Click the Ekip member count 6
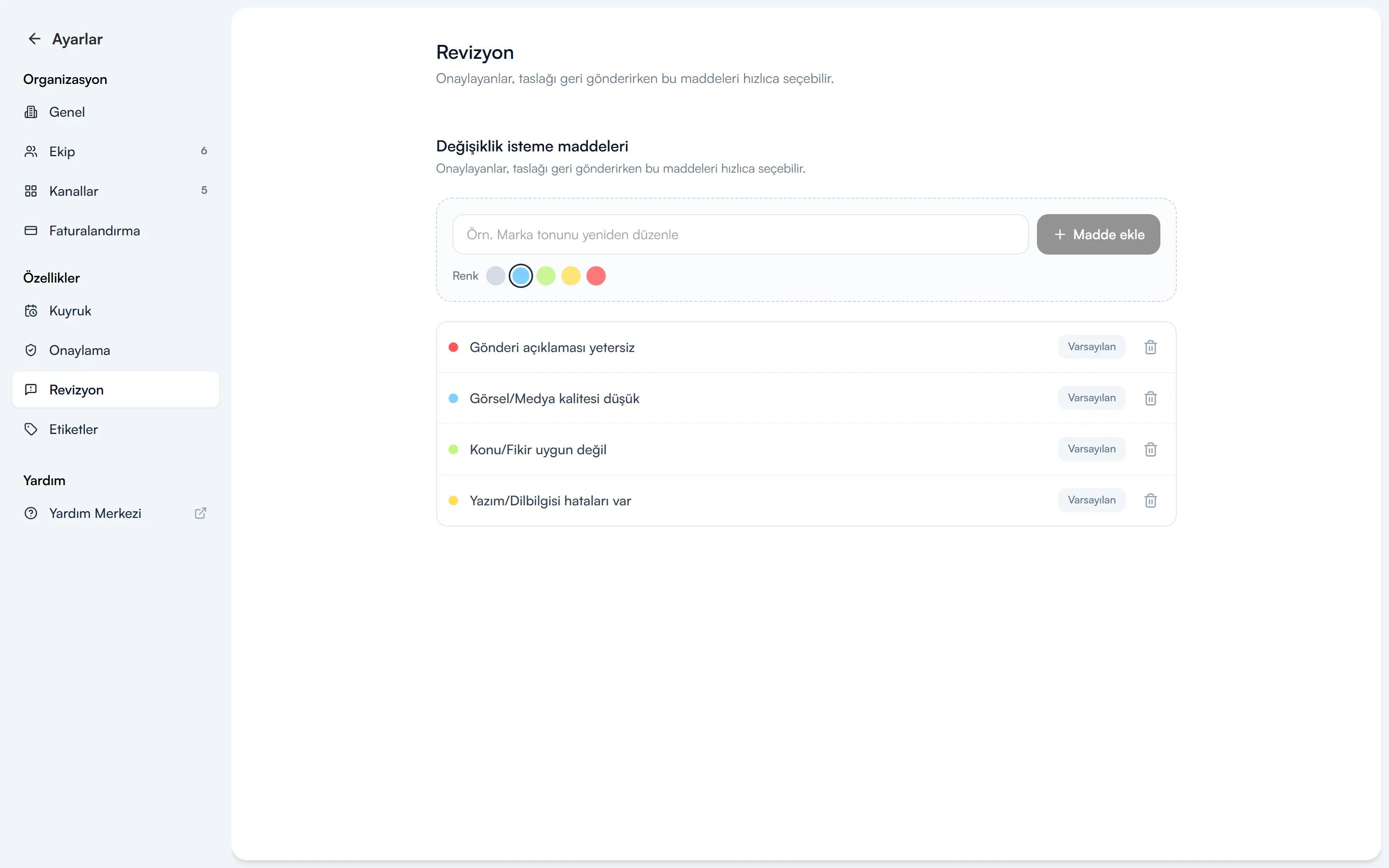 pyautogui.click(x=204, y=151)
